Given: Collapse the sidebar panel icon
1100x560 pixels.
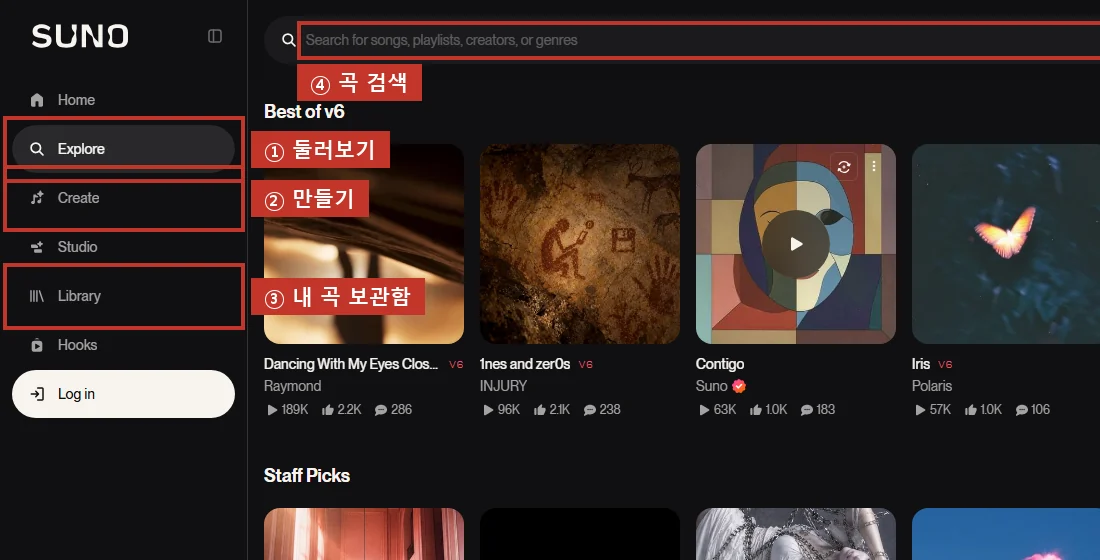Looking at the screenshot, I should coord(215,36).
